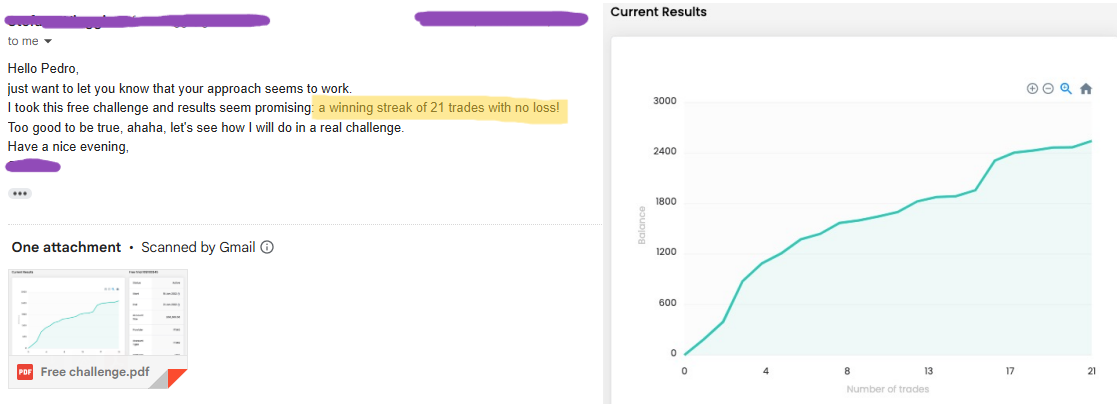Click the chart zoom-in plus icon
This screenshot has height=404, width=1117.
click(x=1032, y=88)
